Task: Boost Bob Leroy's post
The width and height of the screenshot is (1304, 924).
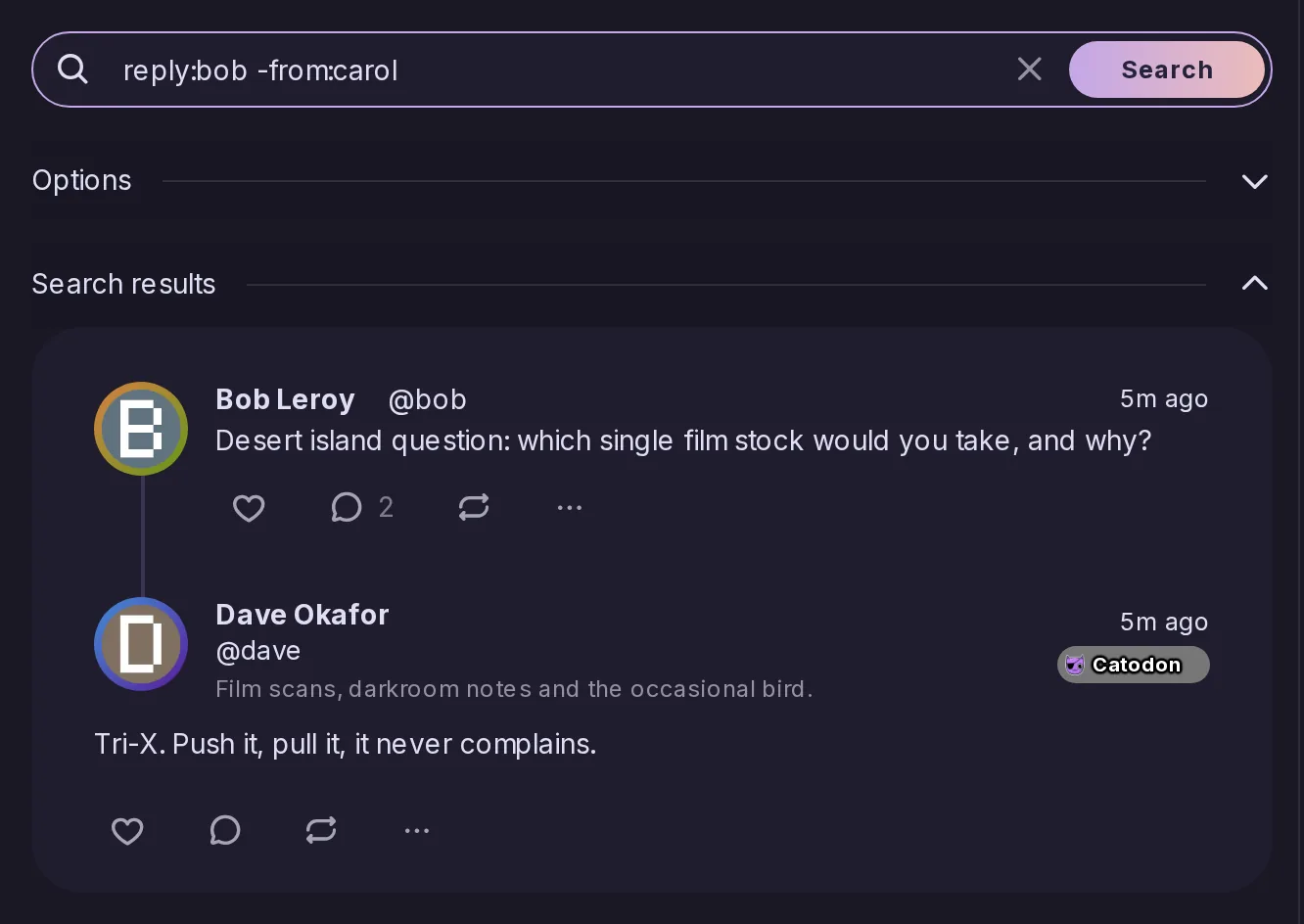Action: (x=474, y=507)
